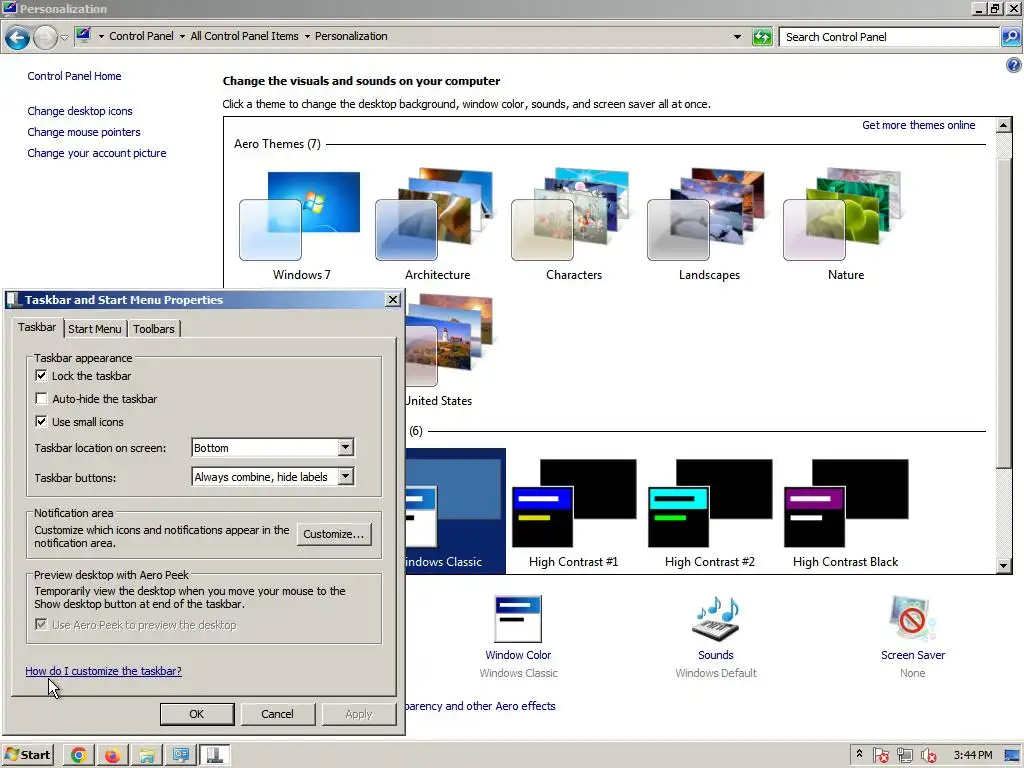Close the Taskbar Properties dialog
The height and width of the screenshot is (768, 1024).
click(x=392, y=300)
